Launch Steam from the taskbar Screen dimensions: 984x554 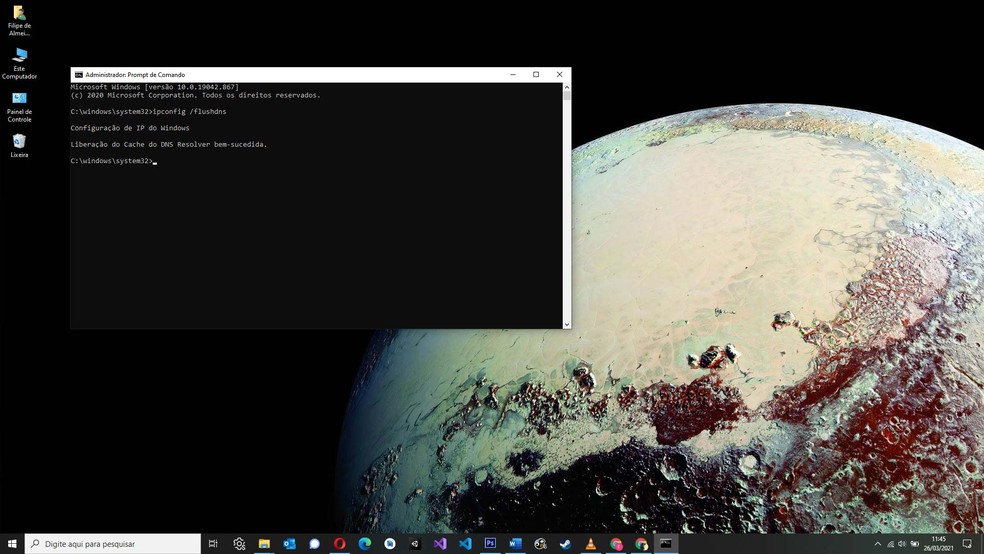tap(565, 543)
